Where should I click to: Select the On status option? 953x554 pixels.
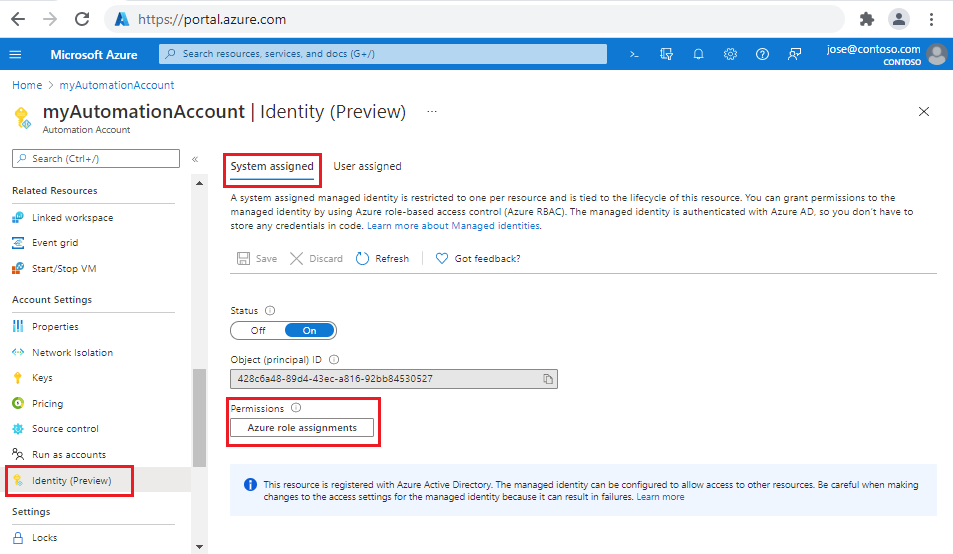tap(310, 330)
